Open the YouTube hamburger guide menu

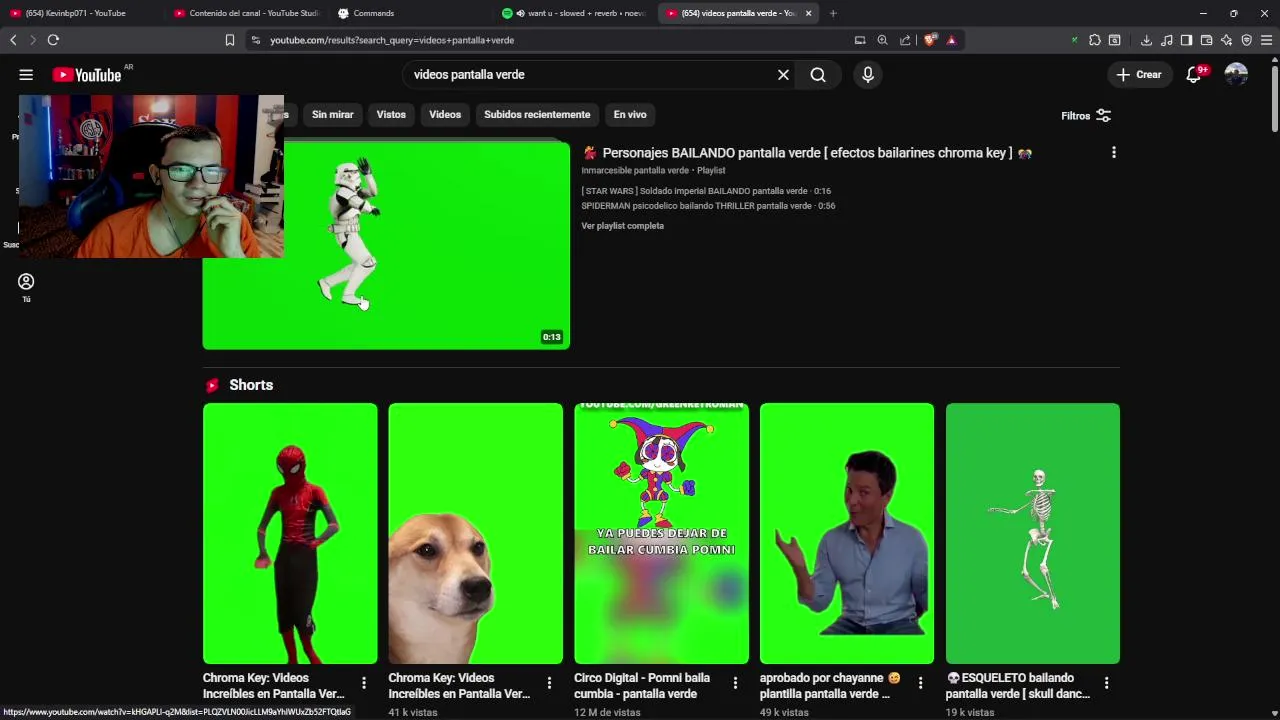[x=26, y=75]
